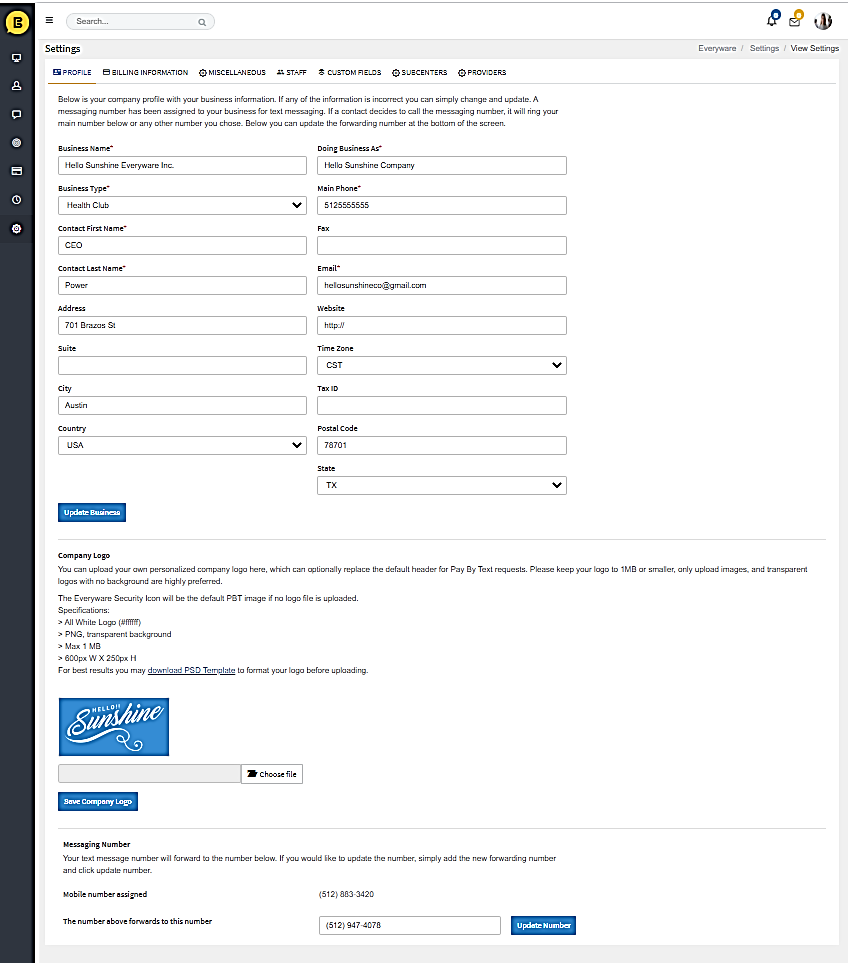Click the Settings breadcrumb link
Viewport: 848px width, 963px height.
(764, 49)
